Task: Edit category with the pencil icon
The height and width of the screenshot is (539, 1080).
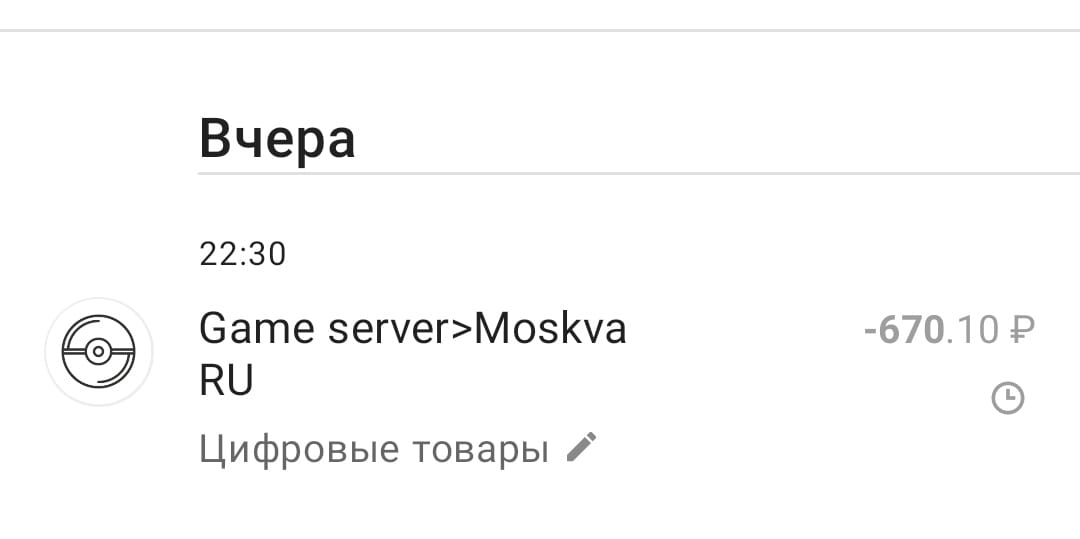Action: [x=581, y=447]
